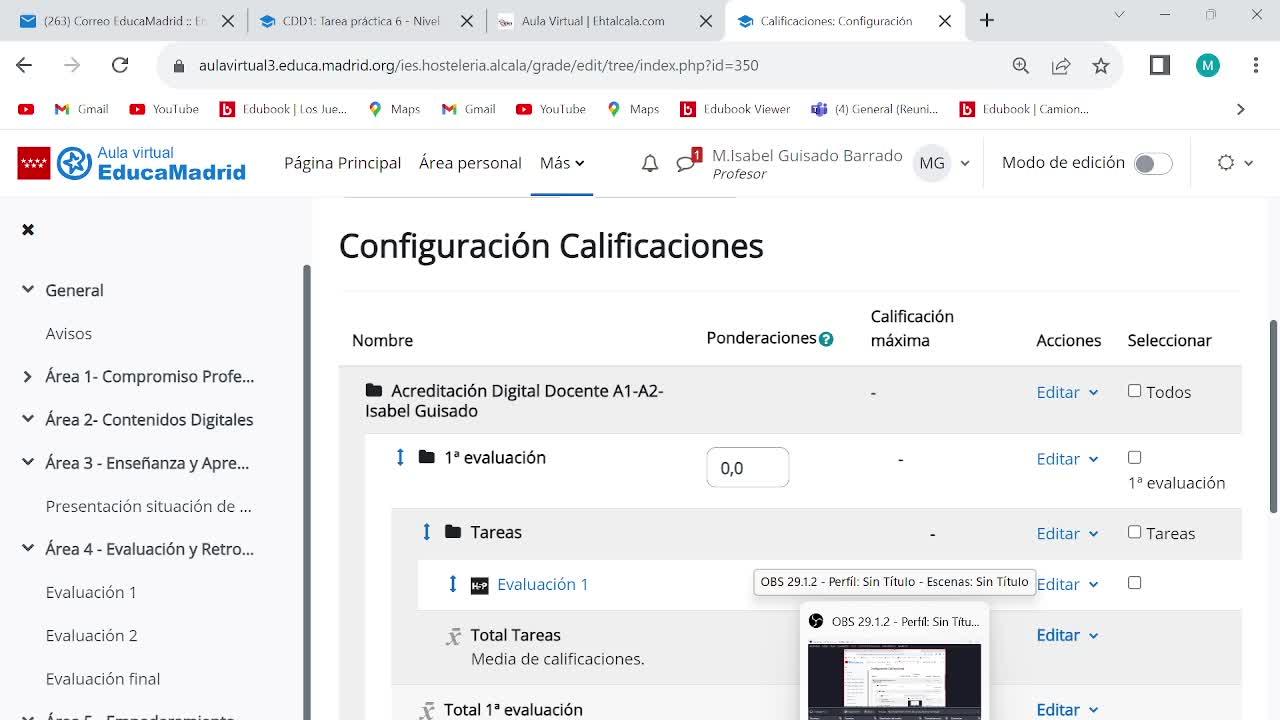The image size is (1280, 720).
Task: Collapse Área 2- Contenidos Digitales section
Action: tap(28, 420)
